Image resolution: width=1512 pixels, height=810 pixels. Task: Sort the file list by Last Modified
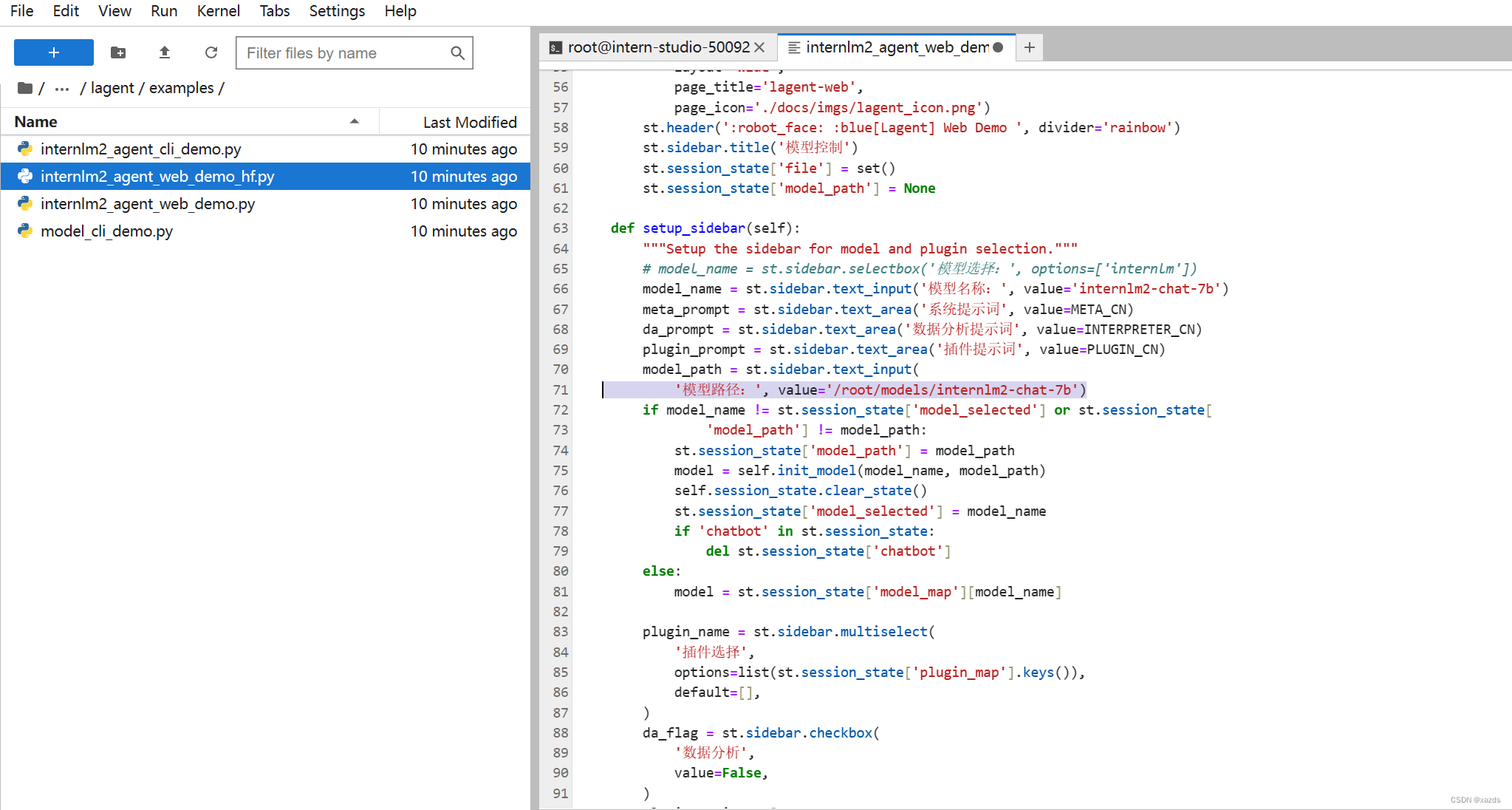click(x=469, y=122)
